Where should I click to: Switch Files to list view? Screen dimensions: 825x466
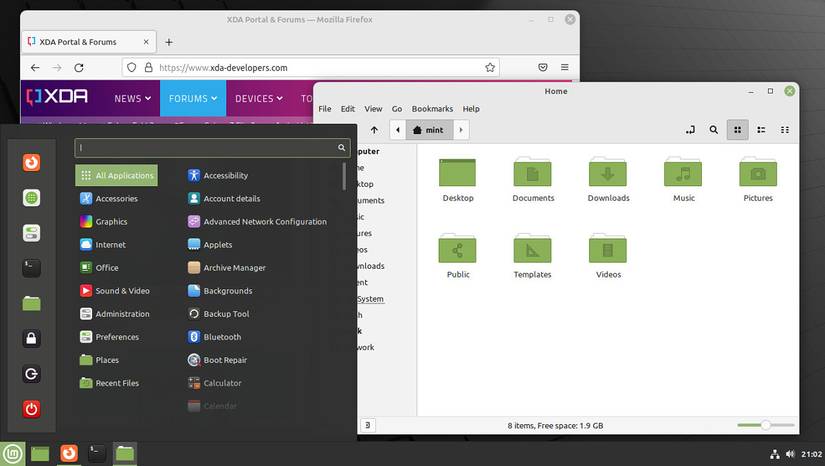[x=761, y=130]
